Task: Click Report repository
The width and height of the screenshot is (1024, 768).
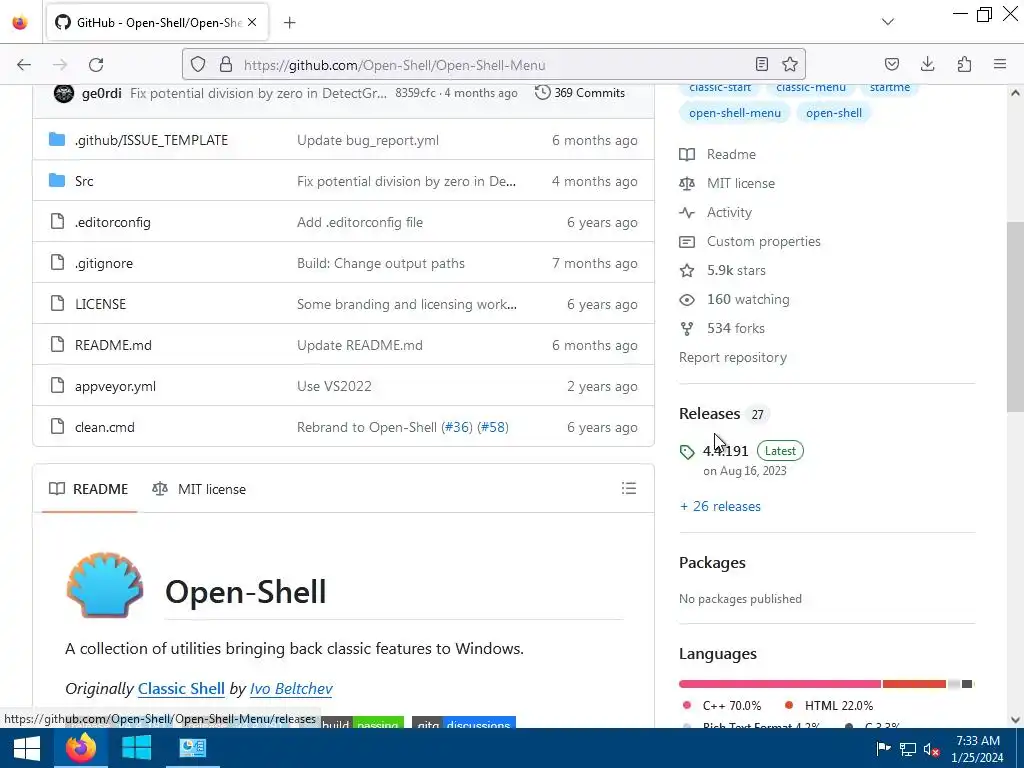Action: (733, 358)
